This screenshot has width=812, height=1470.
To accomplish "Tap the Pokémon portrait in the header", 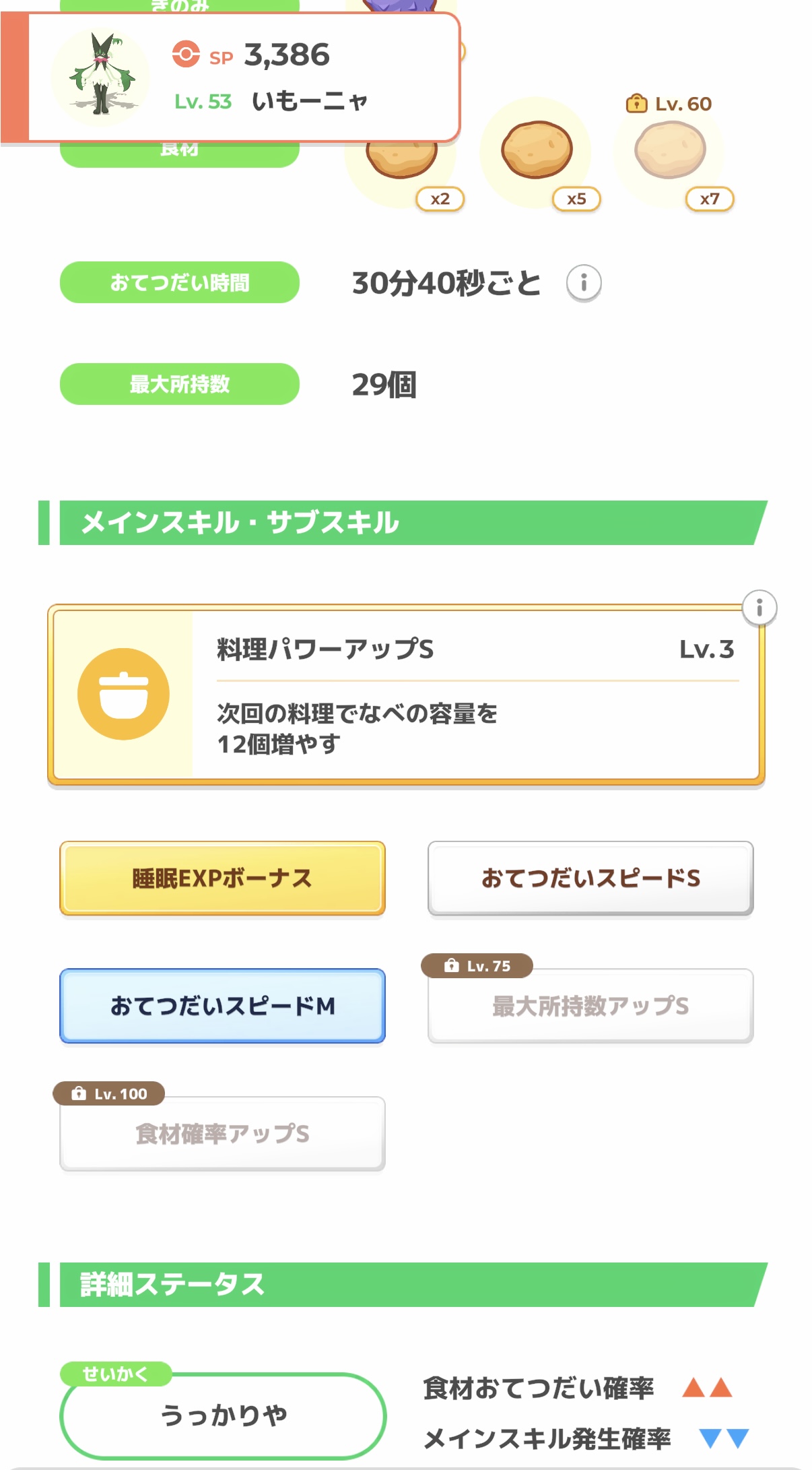I will click(100, 77).
